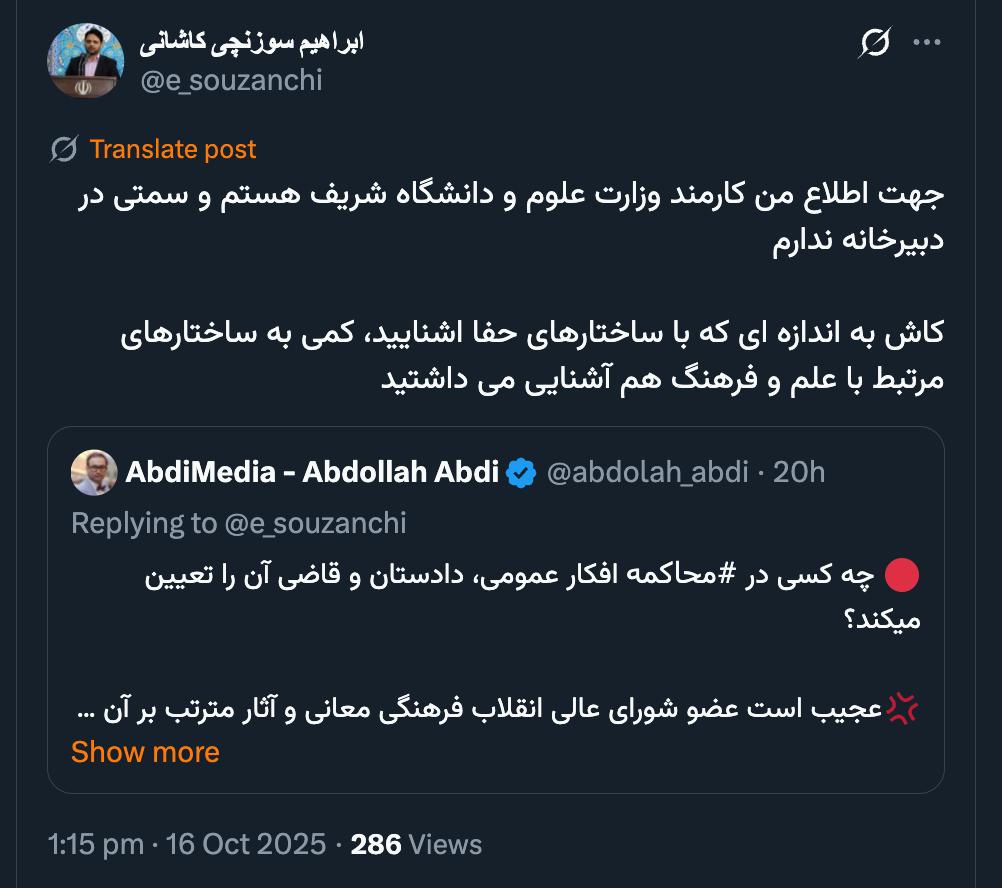The height and width of the screenshot is (888, 1002).
Task: Click the 1:15 pm · 16 Oct 2025 timestamp
Action: [187, 844]
